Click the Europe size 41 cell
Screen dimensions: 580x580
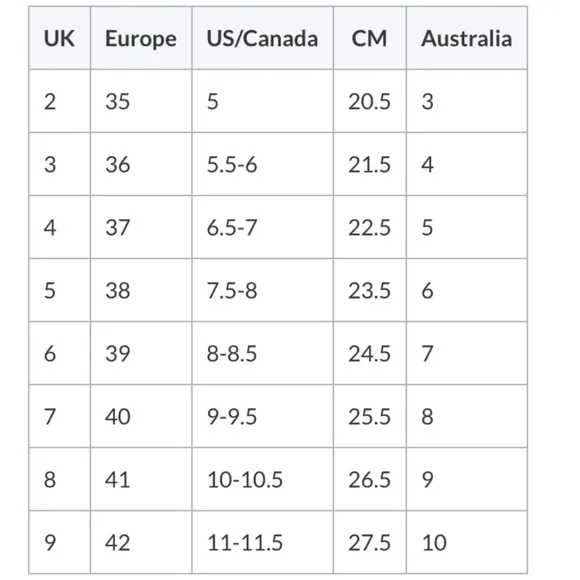coord(141,479)
